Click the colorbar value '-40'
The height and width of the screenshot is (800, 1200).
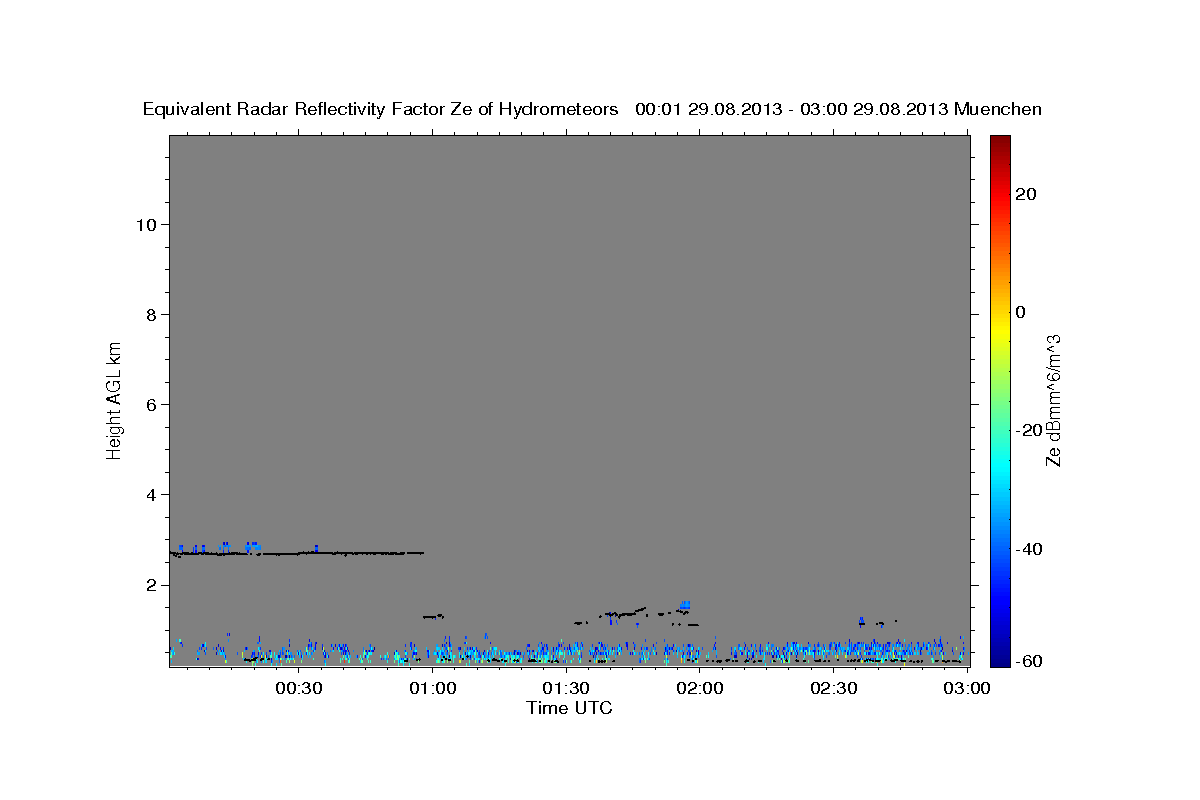point(1030,549)
